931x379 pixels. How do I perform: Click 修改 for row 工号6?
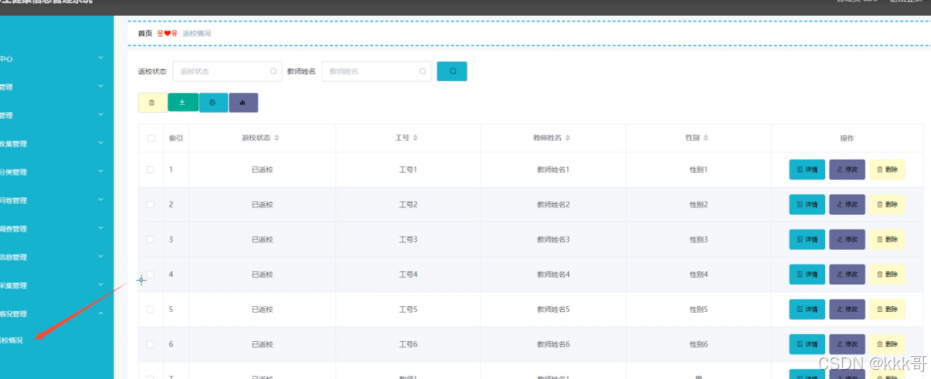tap(847, 345)
